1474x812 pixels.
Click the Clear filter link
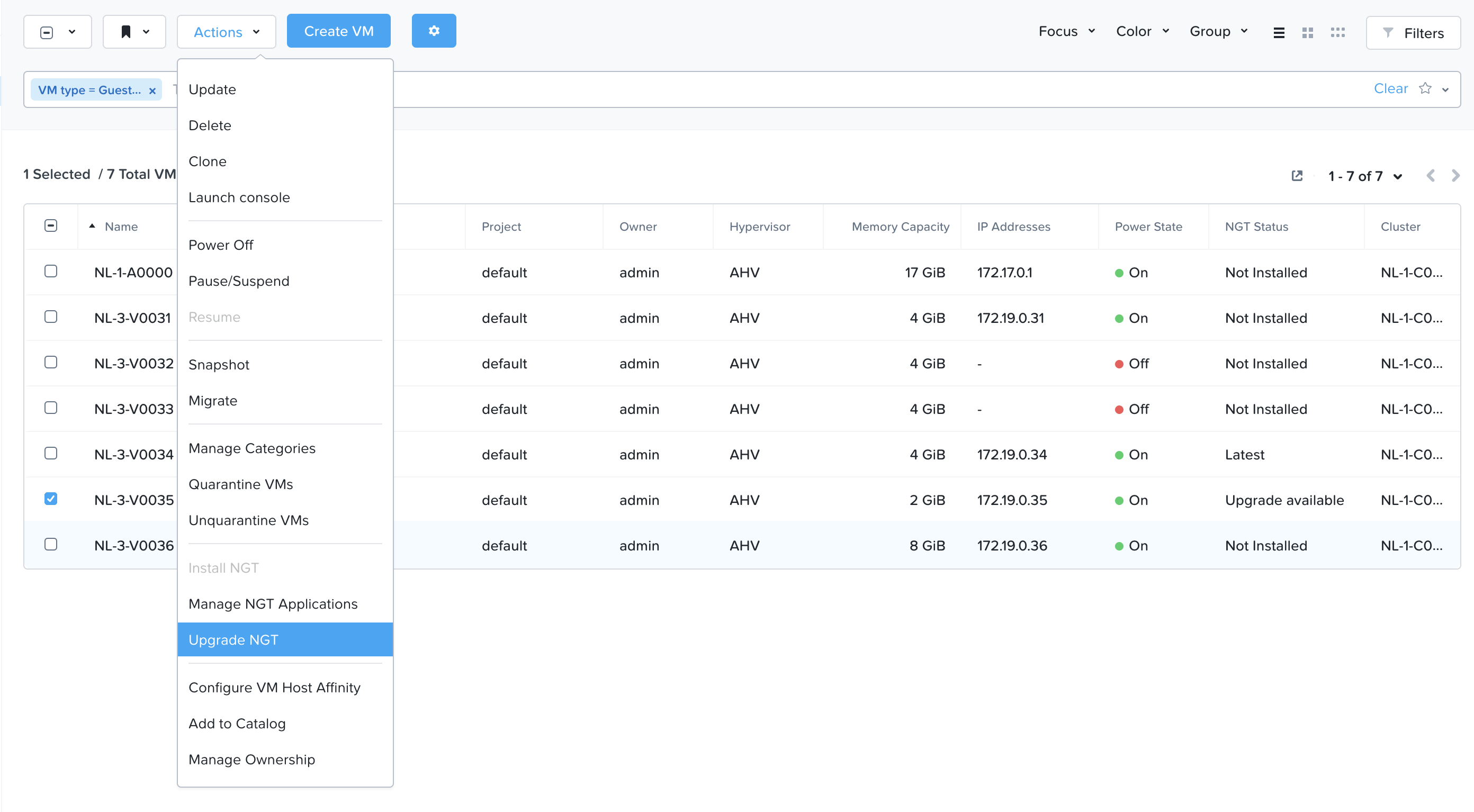coord(1390,88)
